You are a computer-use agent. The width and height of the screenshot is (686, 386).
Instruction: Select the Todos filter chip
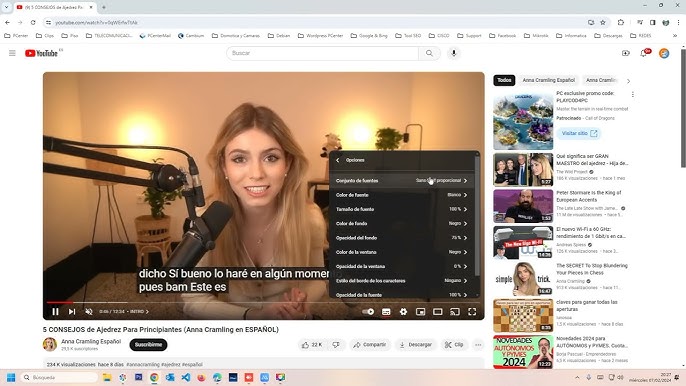point(504,80)
